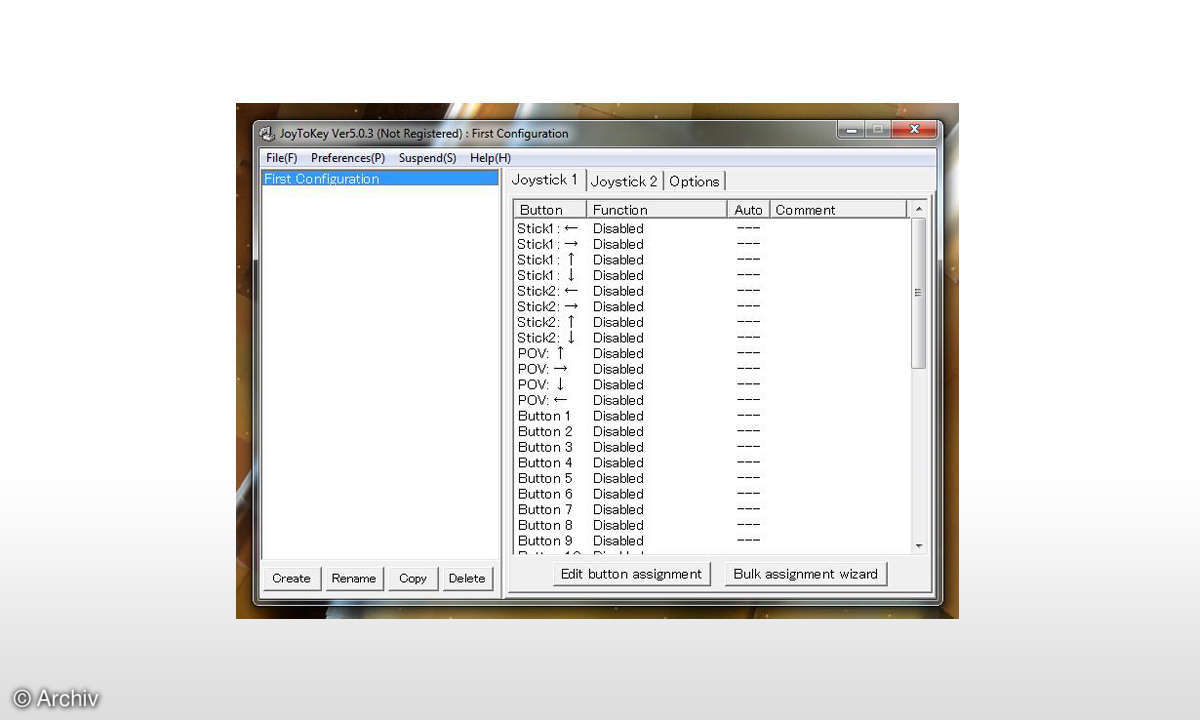Screen dimensions: 1200x720
Task: Click the Delete button
Action: click(467, 578)
